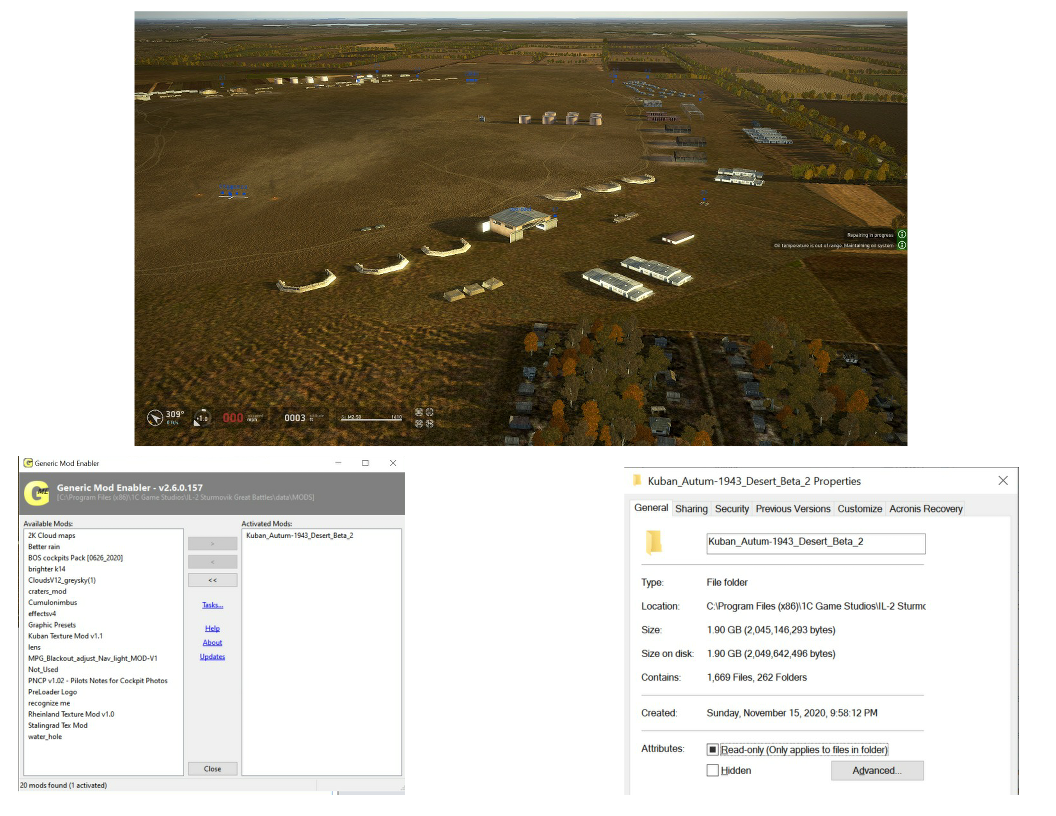Open the Customize tab
The image size is (1056, 816).
[859, 509]
